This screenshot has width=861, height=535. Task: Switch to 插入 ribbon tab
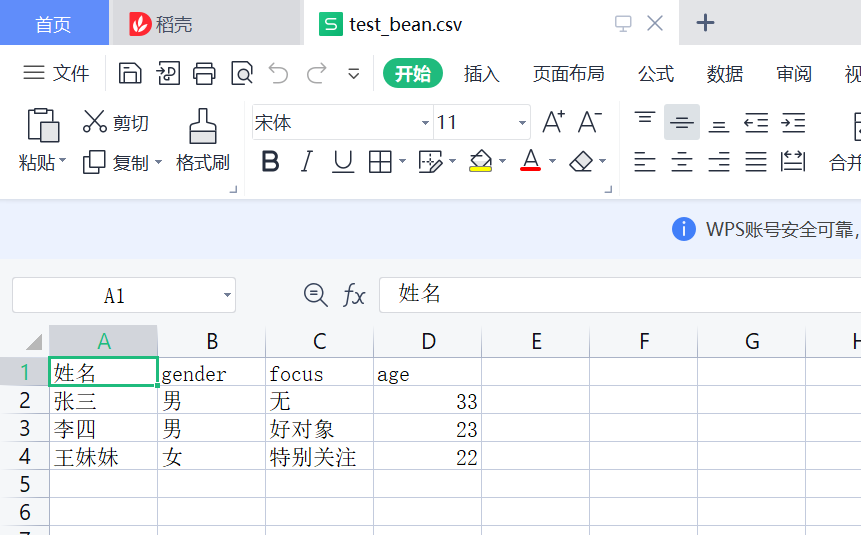(482, 73)
